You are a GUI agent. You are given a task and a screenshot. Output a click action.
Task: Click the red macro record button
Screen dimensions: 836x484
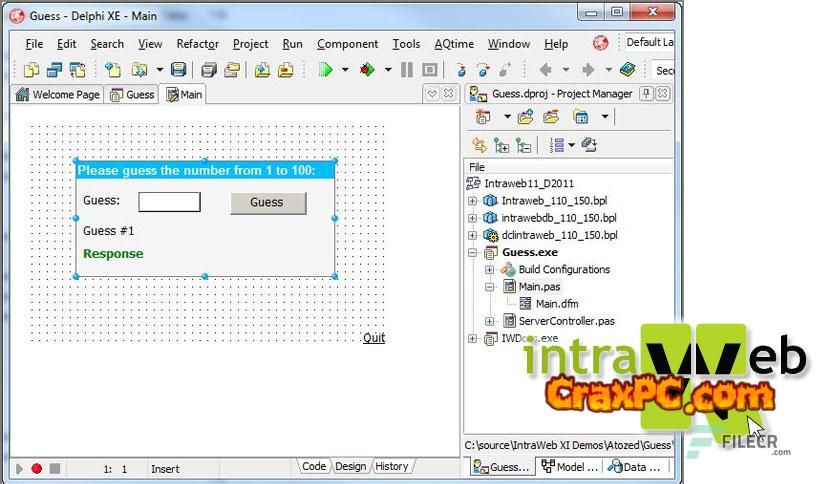click(37, 468)
